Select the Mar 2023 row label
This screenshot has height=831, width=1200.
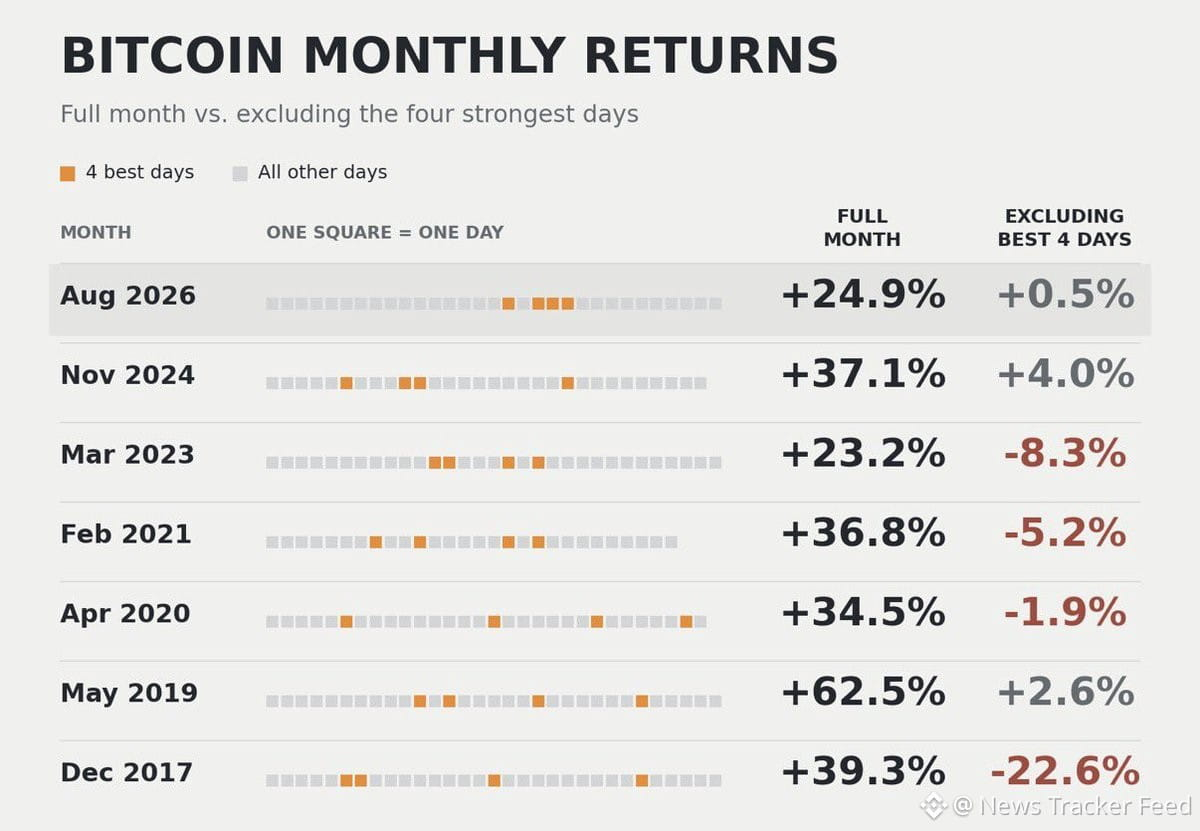coord(127,454)
